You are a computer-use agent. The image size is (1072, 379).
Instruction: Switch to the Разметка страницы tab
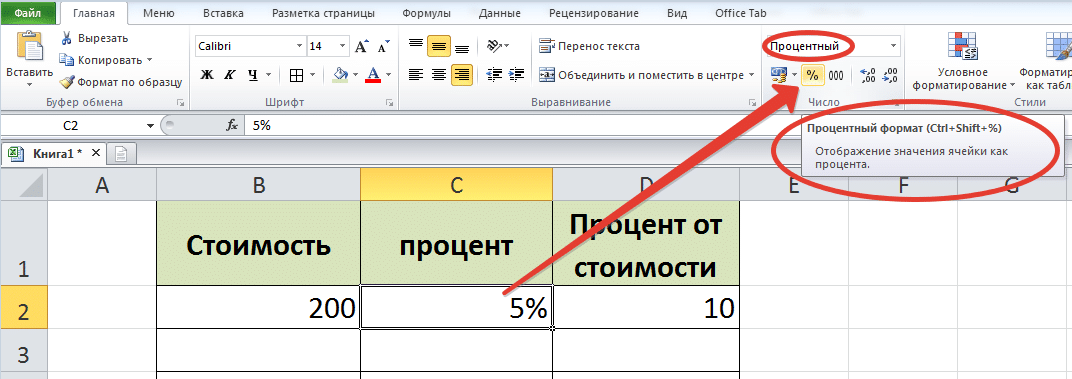pos(323,13)
